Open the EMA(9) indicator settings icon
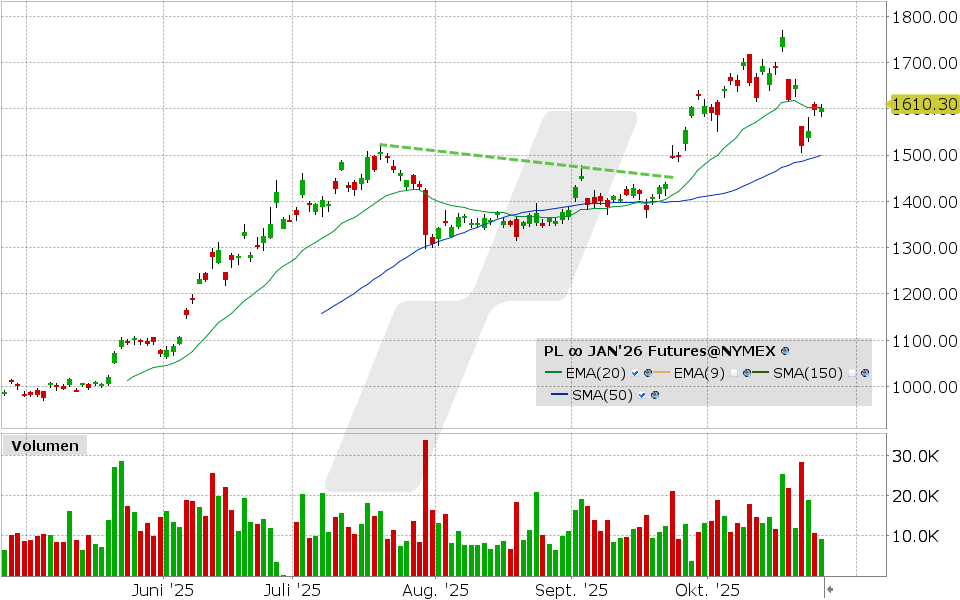 point(746,373)
